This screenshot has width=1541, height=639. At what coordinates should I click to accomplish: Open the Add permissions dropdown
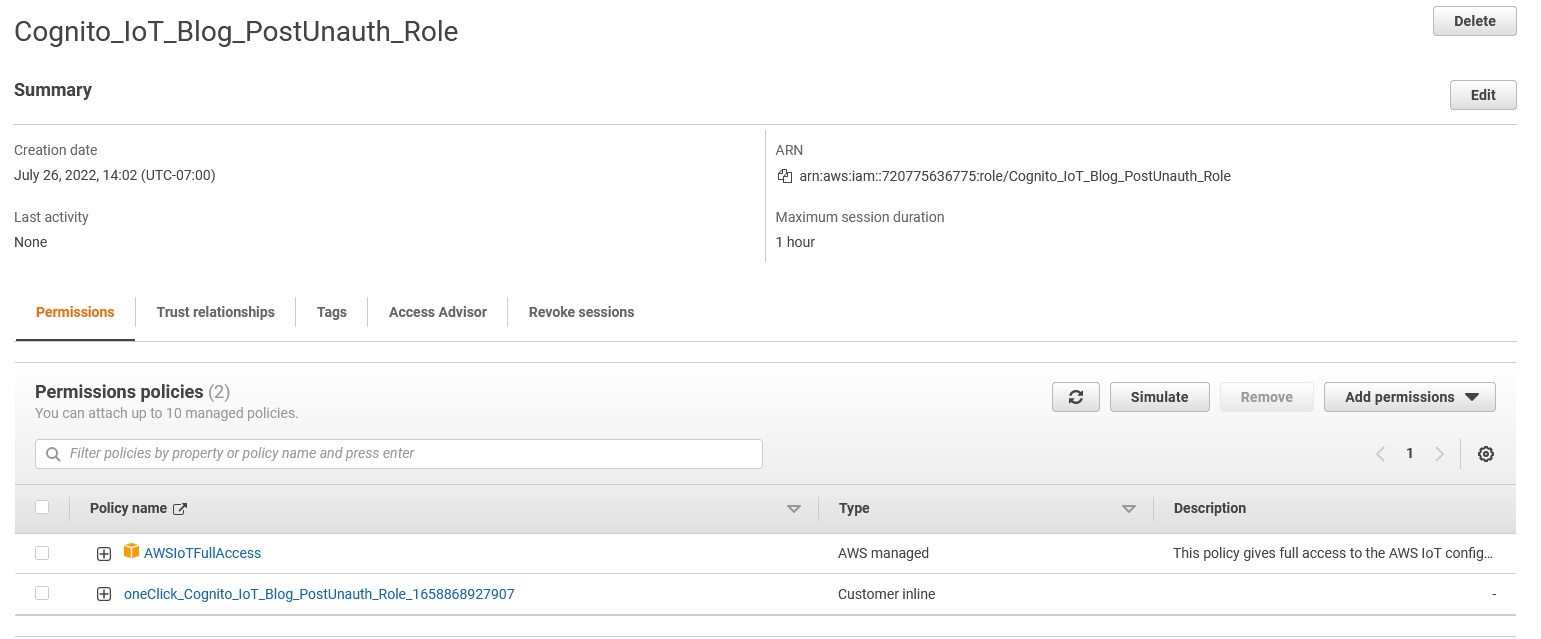pyautogui.click(x=1410, y=397)
